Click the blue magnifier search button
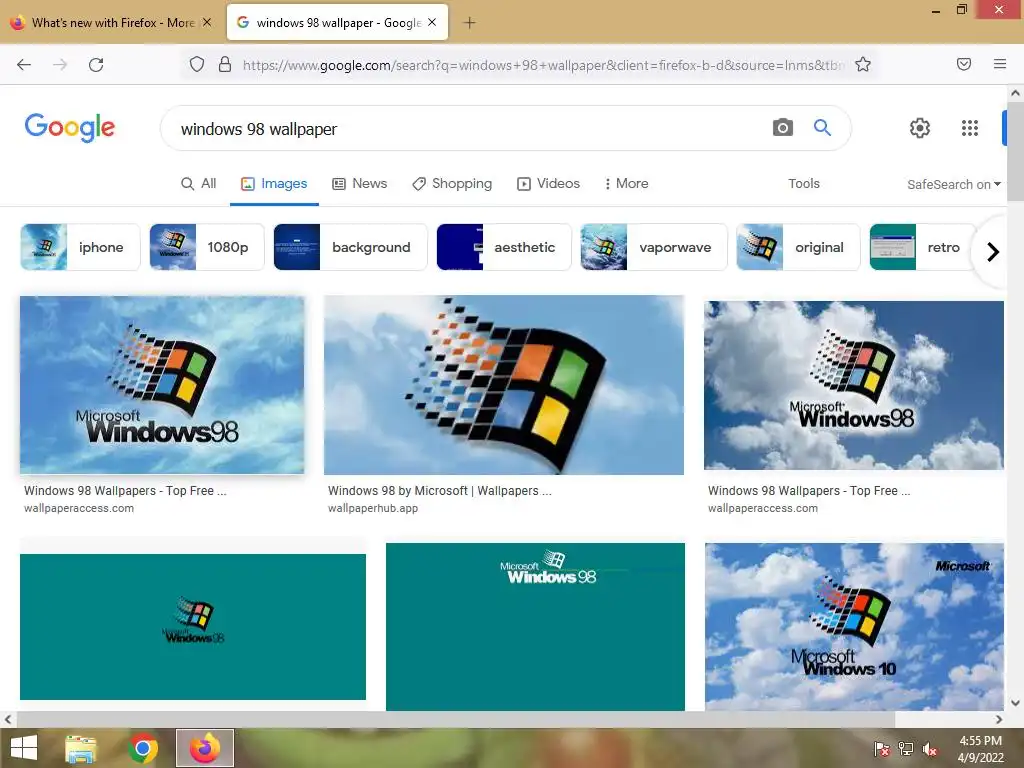This screenshot has width=1024, height=768. click(822, 127)
